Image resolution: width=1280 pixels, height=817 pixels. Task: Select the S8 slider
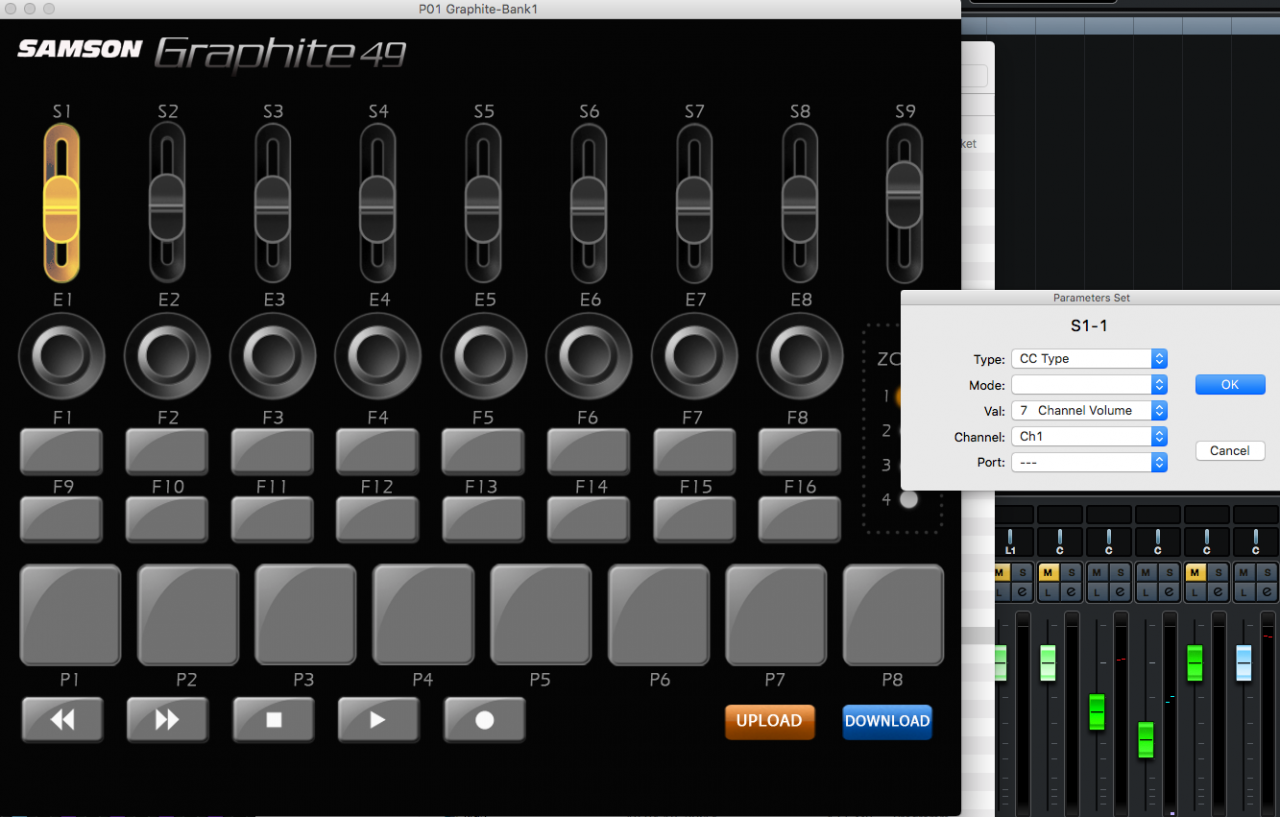[800, 204]
